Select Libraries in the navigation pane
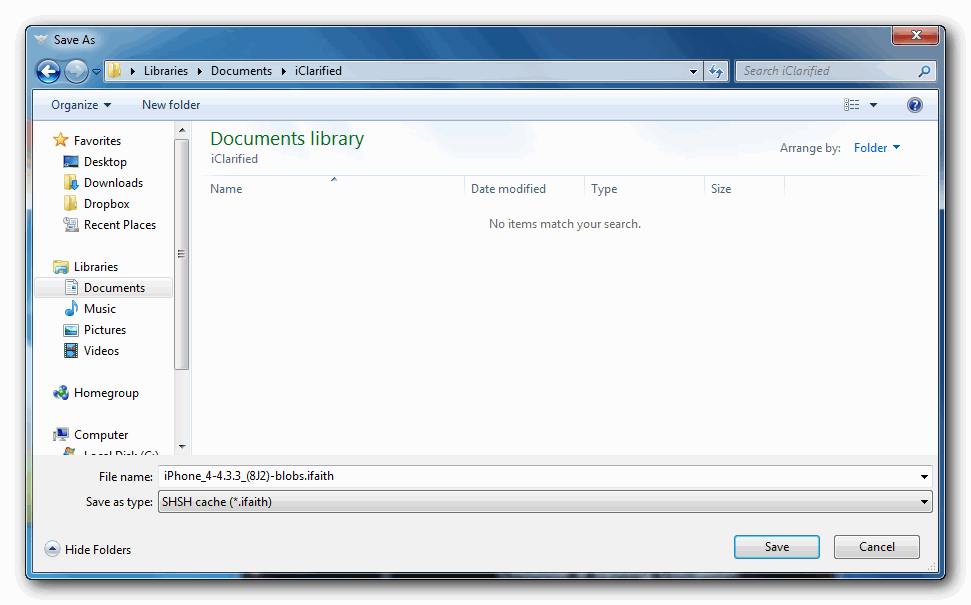 pos(96,267)
